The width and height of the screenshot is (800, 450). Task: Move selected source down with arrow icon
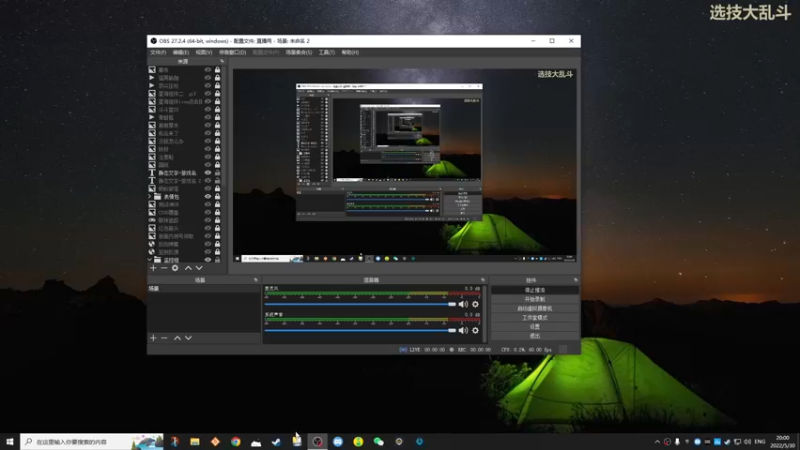click(x=199, y=268)
